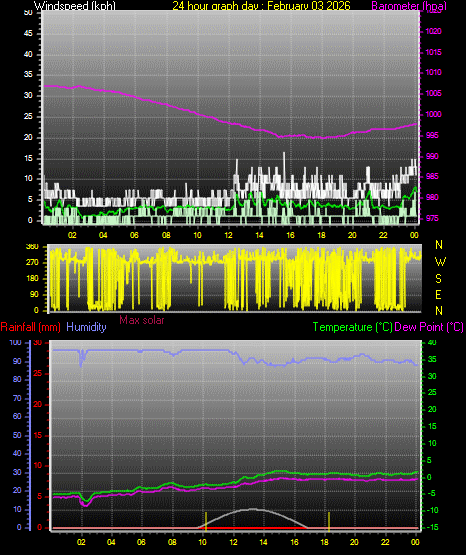Click '990' on the Barometer axis

(432, 156)
